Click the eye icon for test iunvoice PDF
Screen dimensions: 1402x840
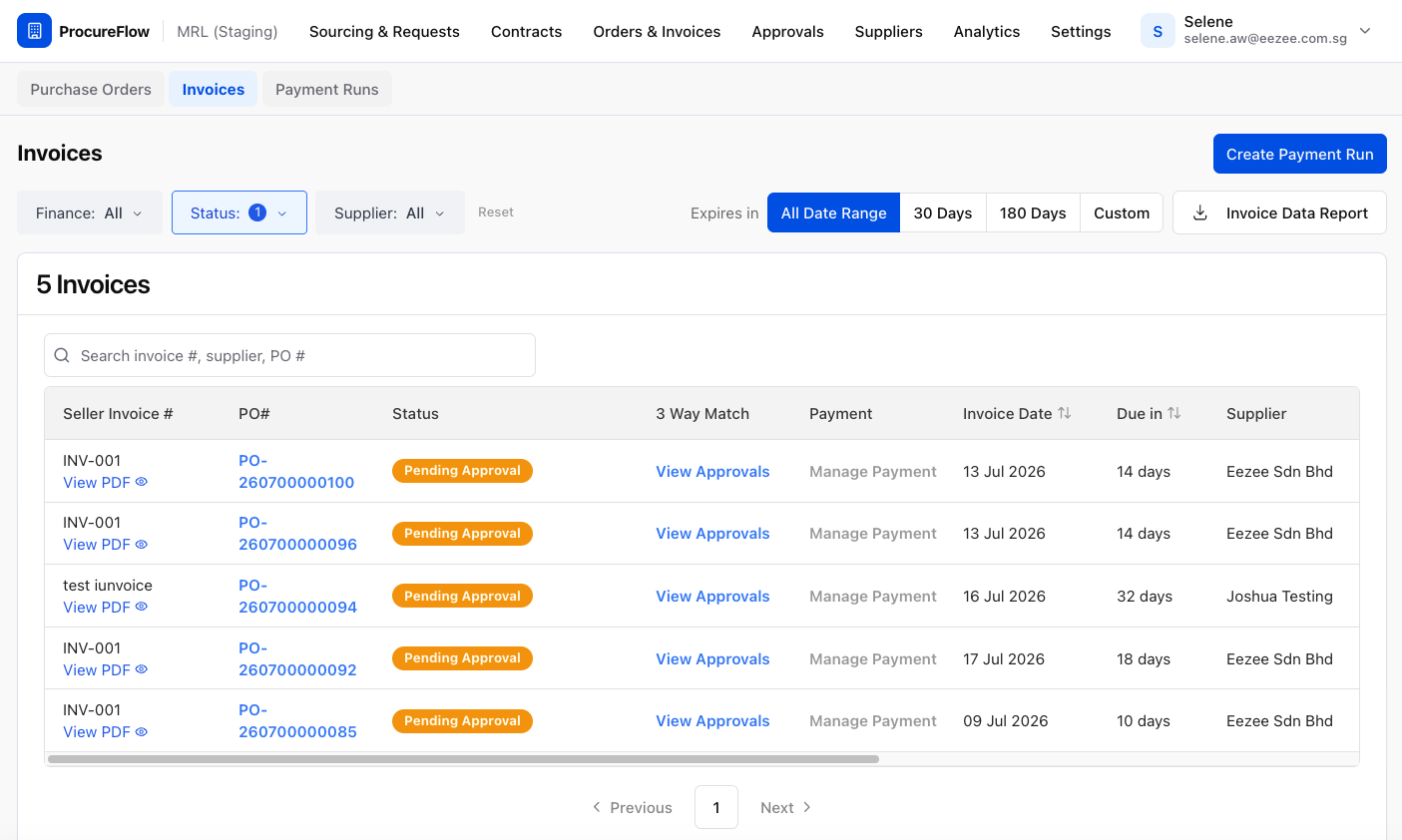coord(142,607)
